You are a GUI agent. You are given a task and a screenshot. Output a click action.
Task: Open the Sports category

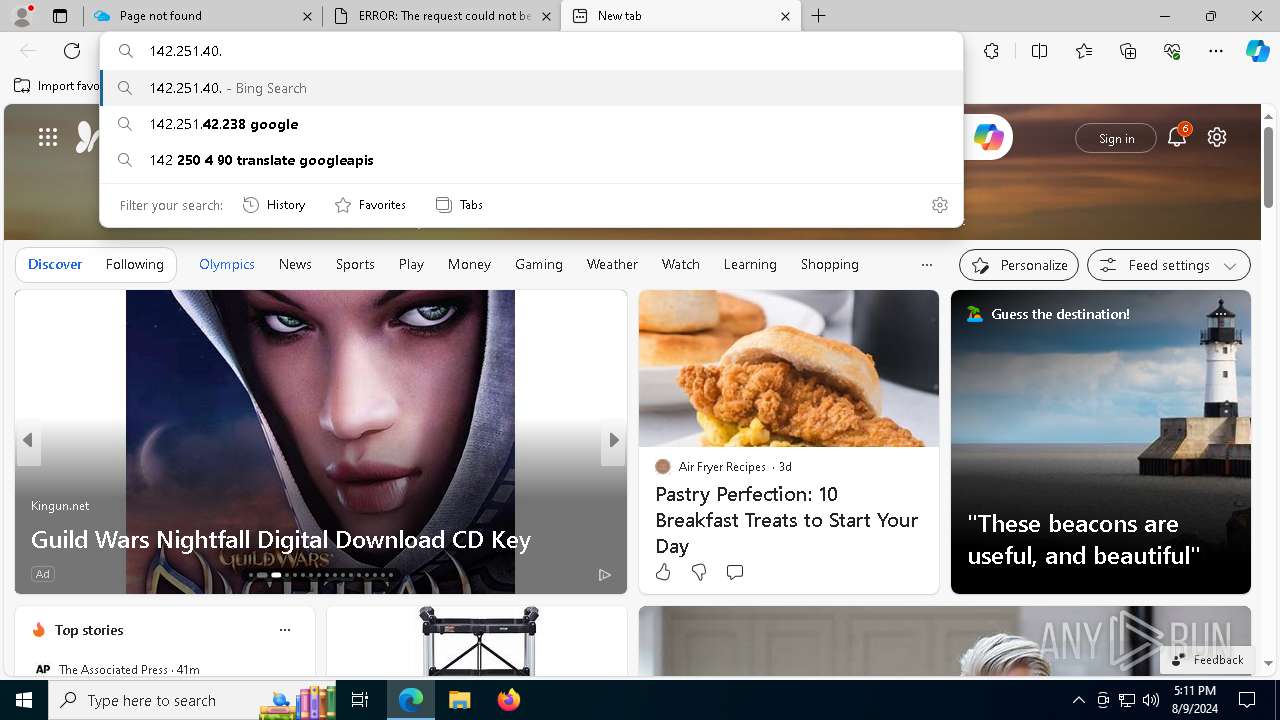(x=355, y=264)
